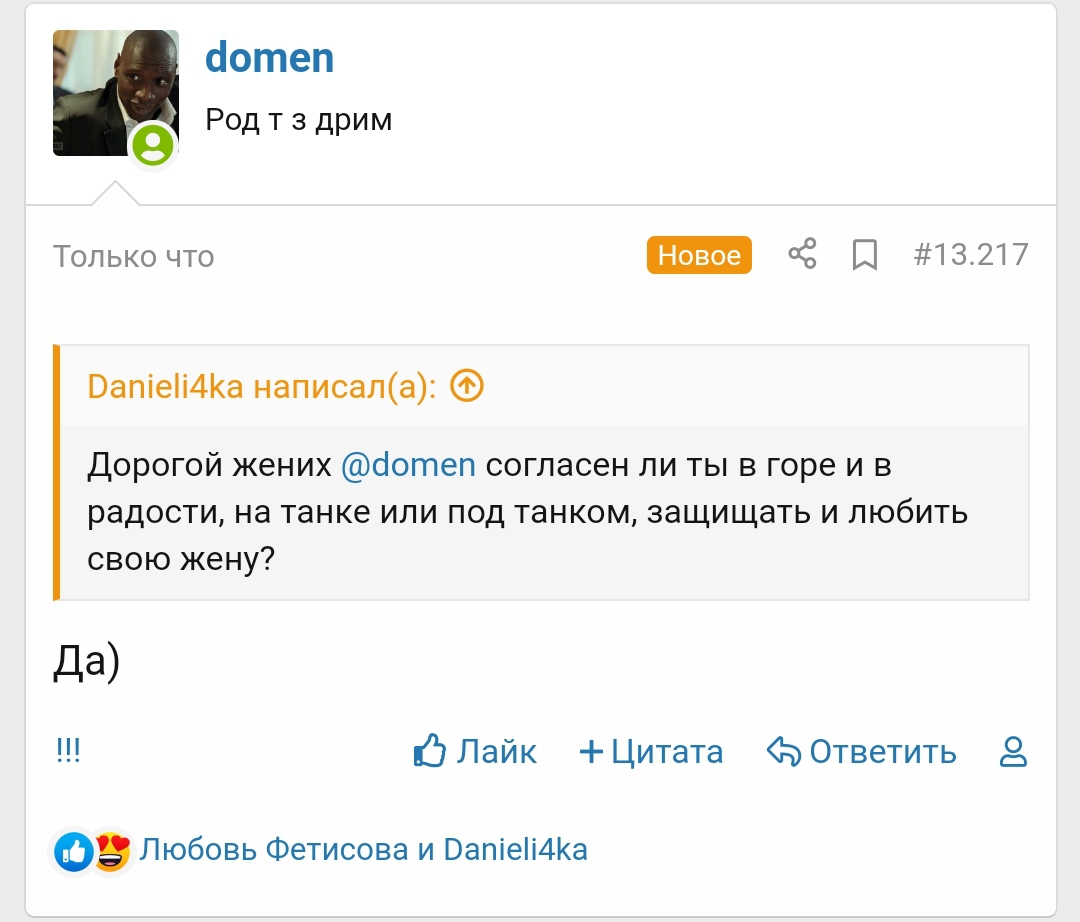
Task: Click the orange Новое label
Action: pyautogui.click(x=699, y=255)
